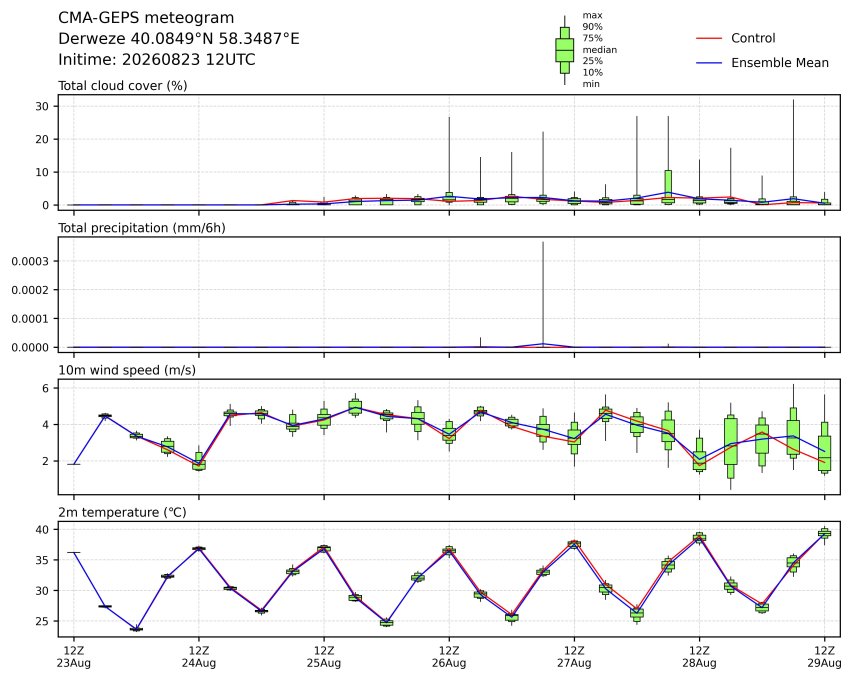
Task: Click the temperature box at 12Z 29Aug peak
Action: [824, 534]
